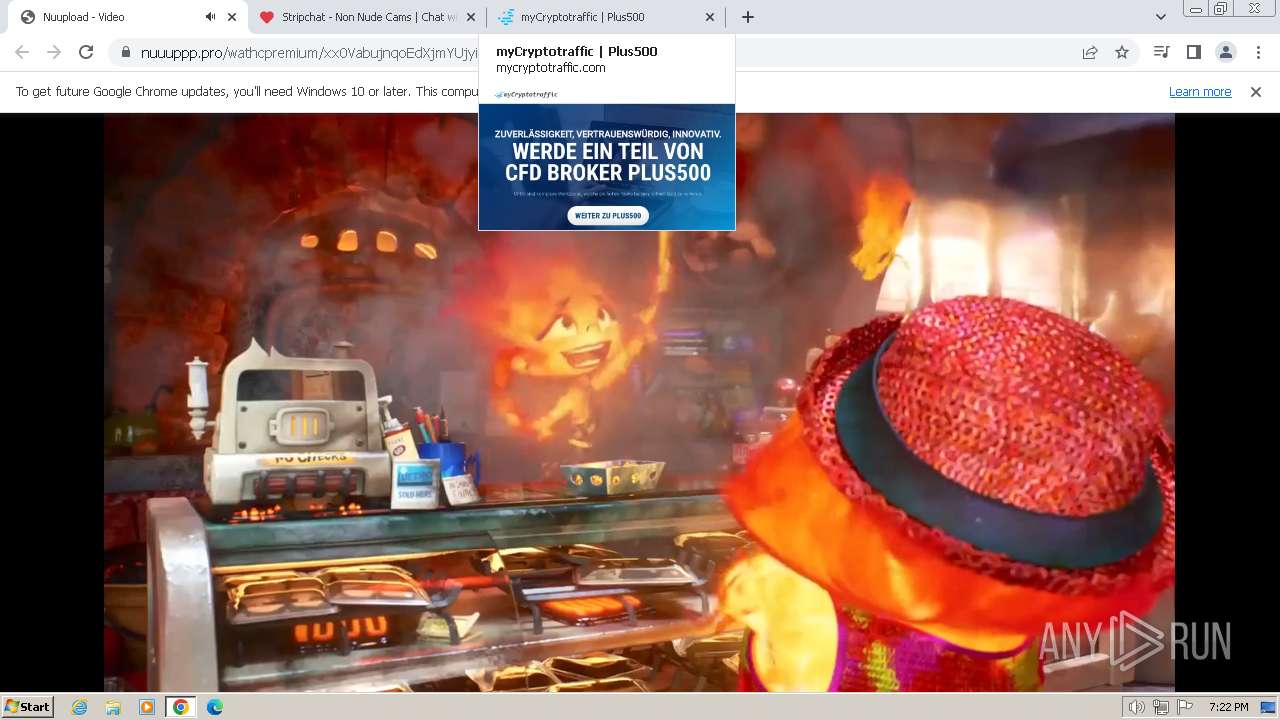Close the Stripchat tab
Viewport: 1280px width, 720px height.
coord(471,17)
